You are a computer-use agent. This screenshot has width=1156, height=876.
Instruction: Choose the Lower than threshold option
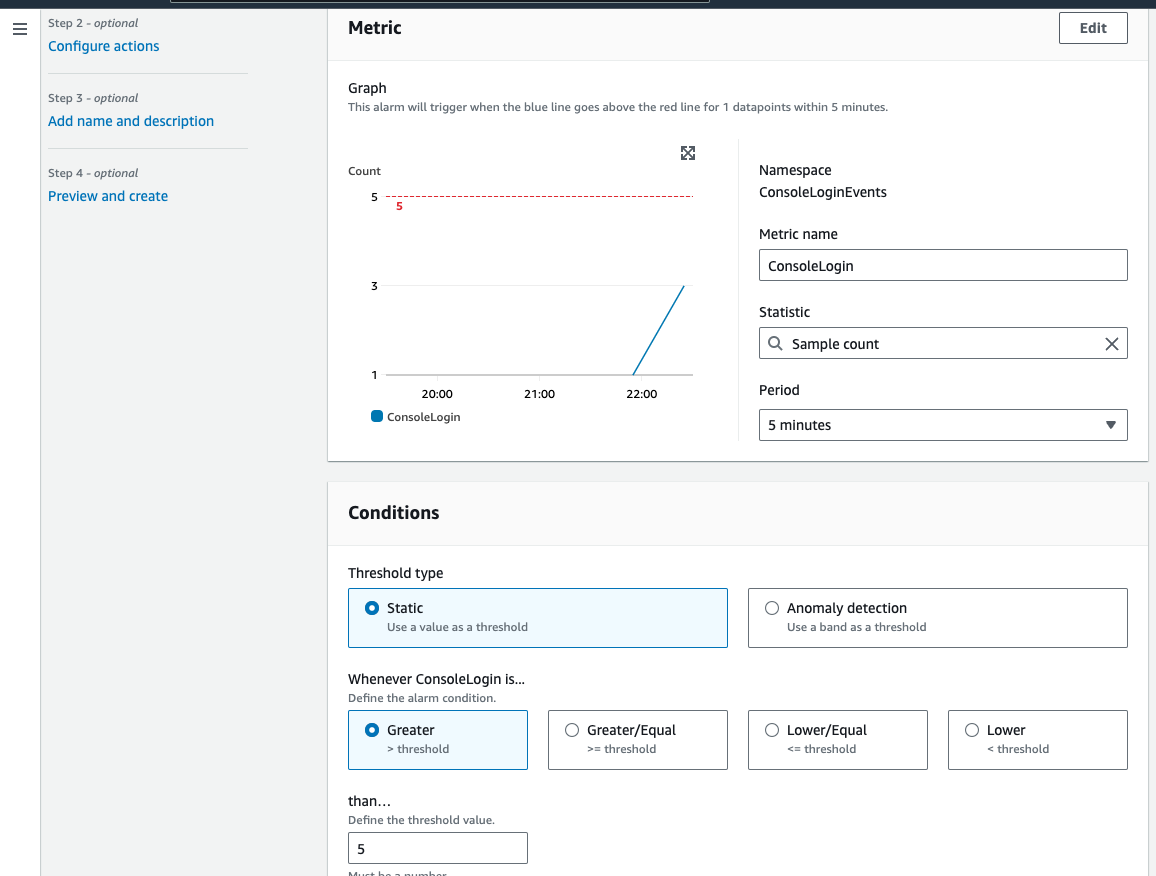972,730
